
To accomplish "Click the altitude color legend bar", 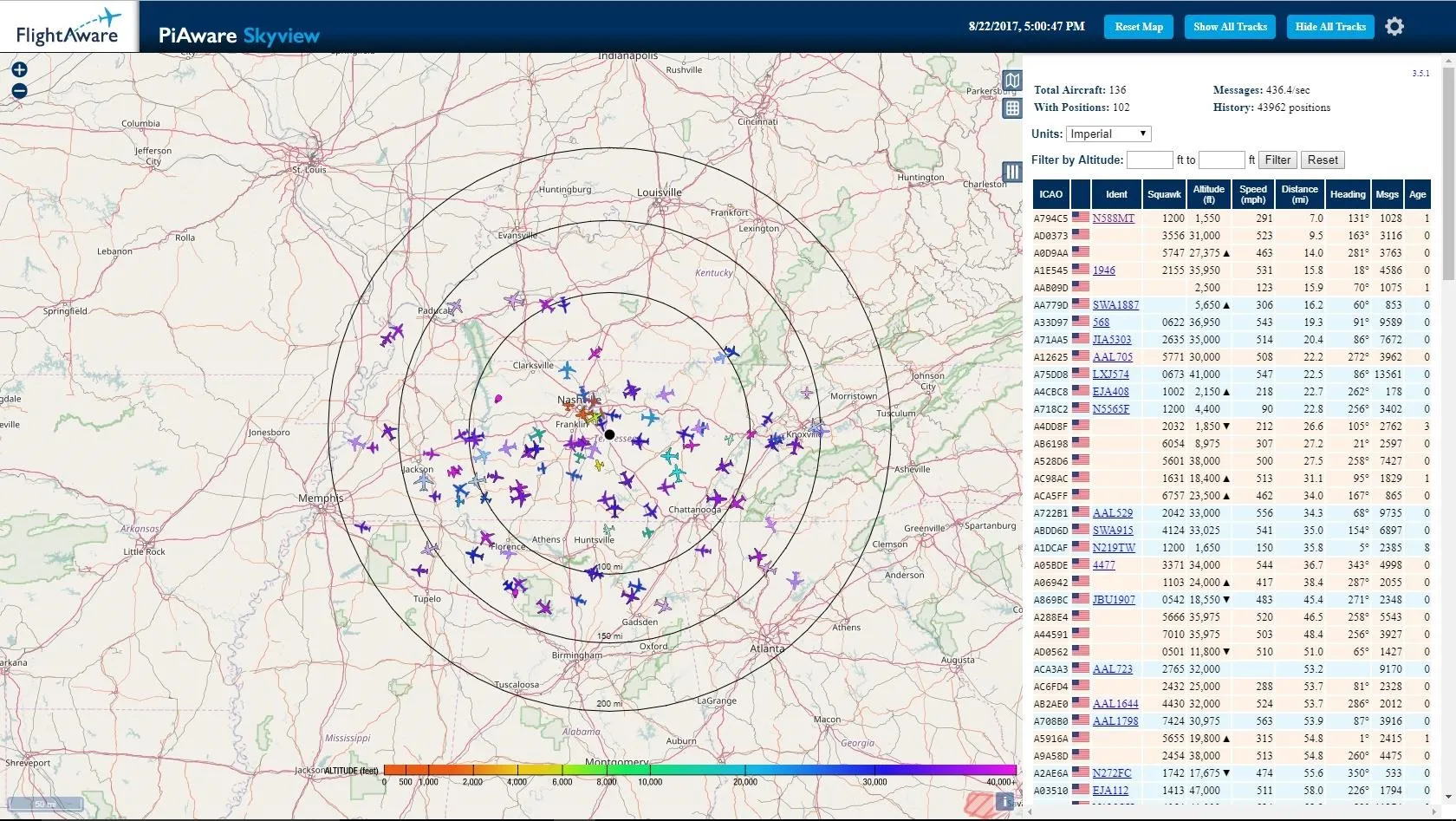I will tap(699, 770).
